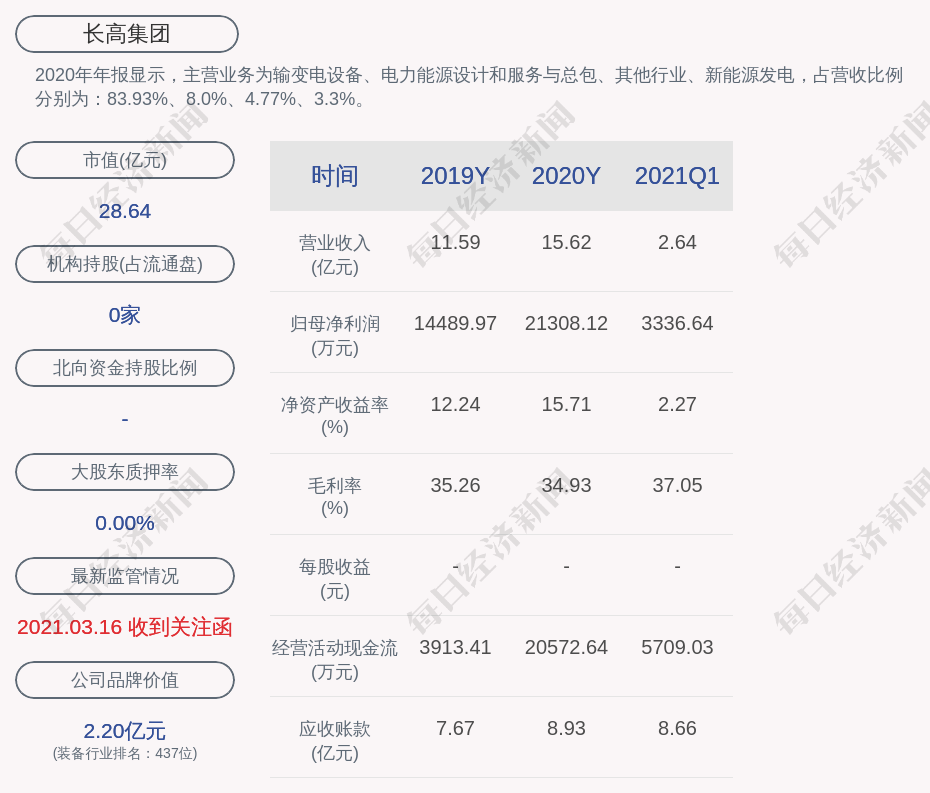This screenshot has height=793, width=930.
Task: Click the 毛利率(%) row label
Action: pos(335,497)
